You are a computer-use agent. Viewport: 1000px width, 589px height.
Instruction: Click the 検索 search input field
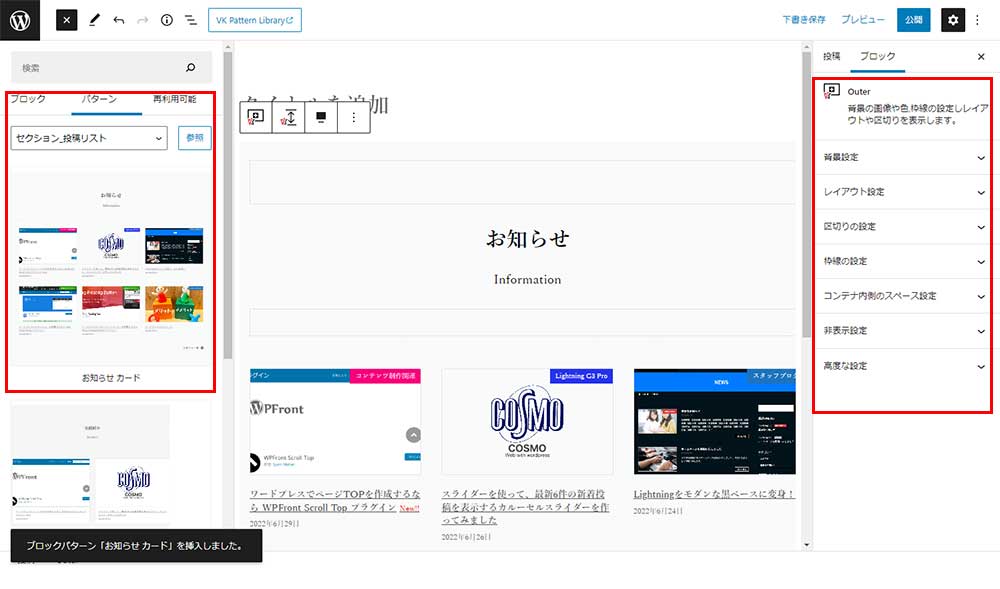point(100,68)
